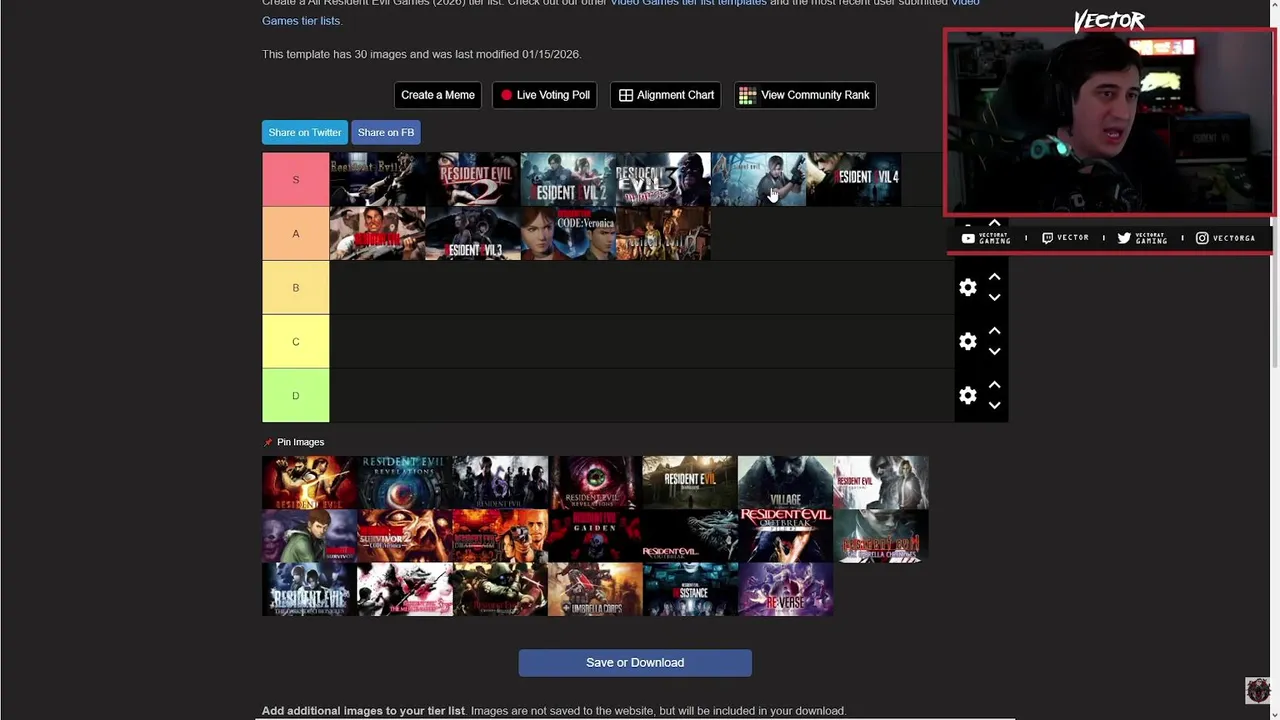Move tier B row down with arrow
1280x720 pixels.
[x=994, y=297]
